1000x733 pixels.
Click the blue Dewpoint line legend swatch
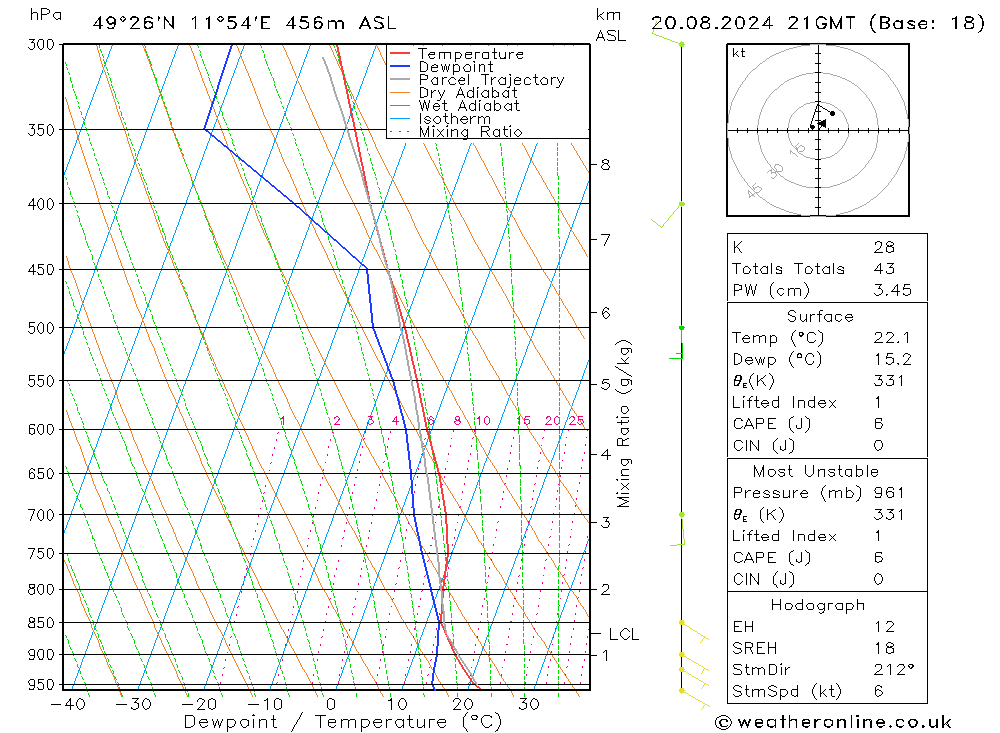click(x=400, y=67)
